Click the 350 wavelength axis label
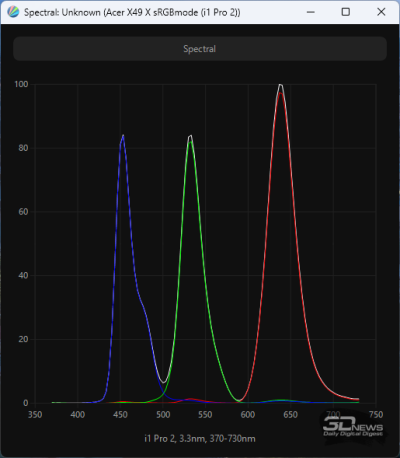This screenshot has height=458, width=400. tap(35, 415)
